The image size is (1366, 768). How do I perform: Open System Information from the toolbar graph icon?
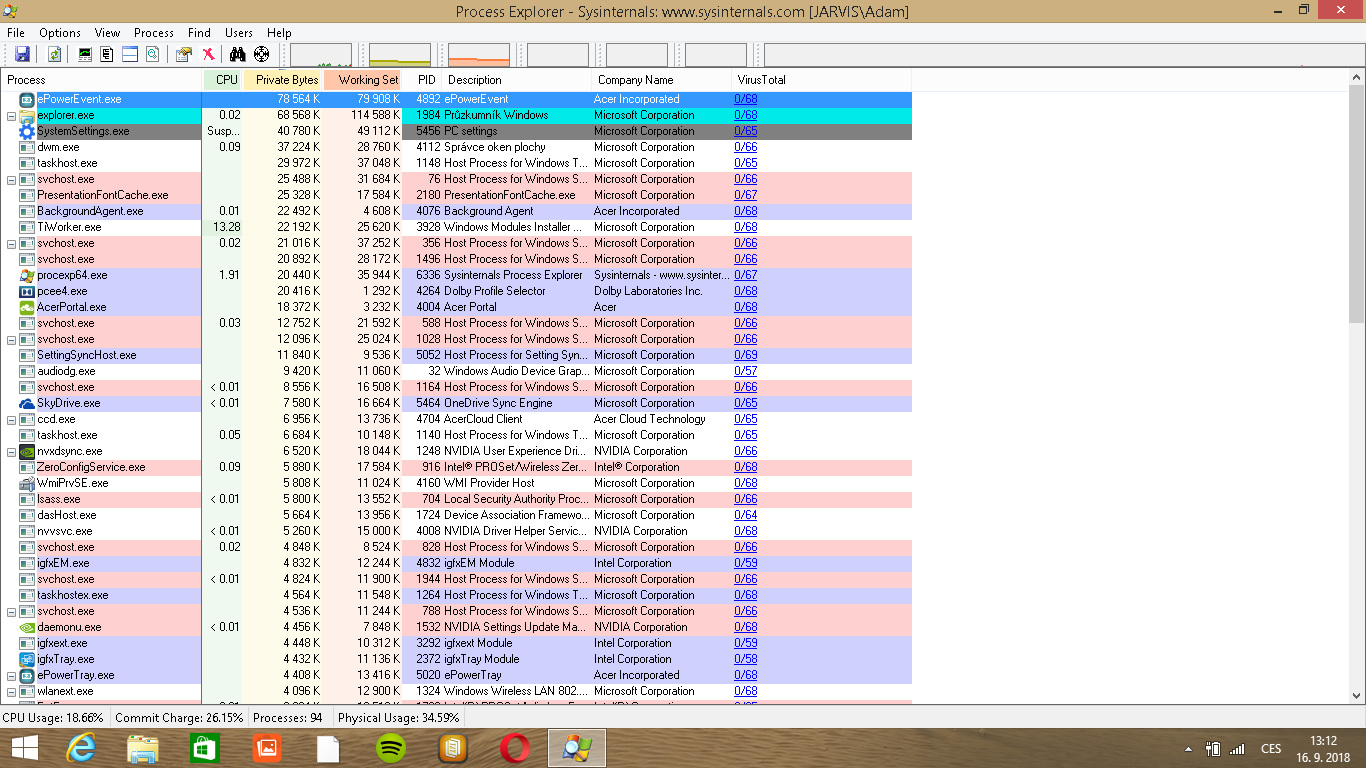85,54
